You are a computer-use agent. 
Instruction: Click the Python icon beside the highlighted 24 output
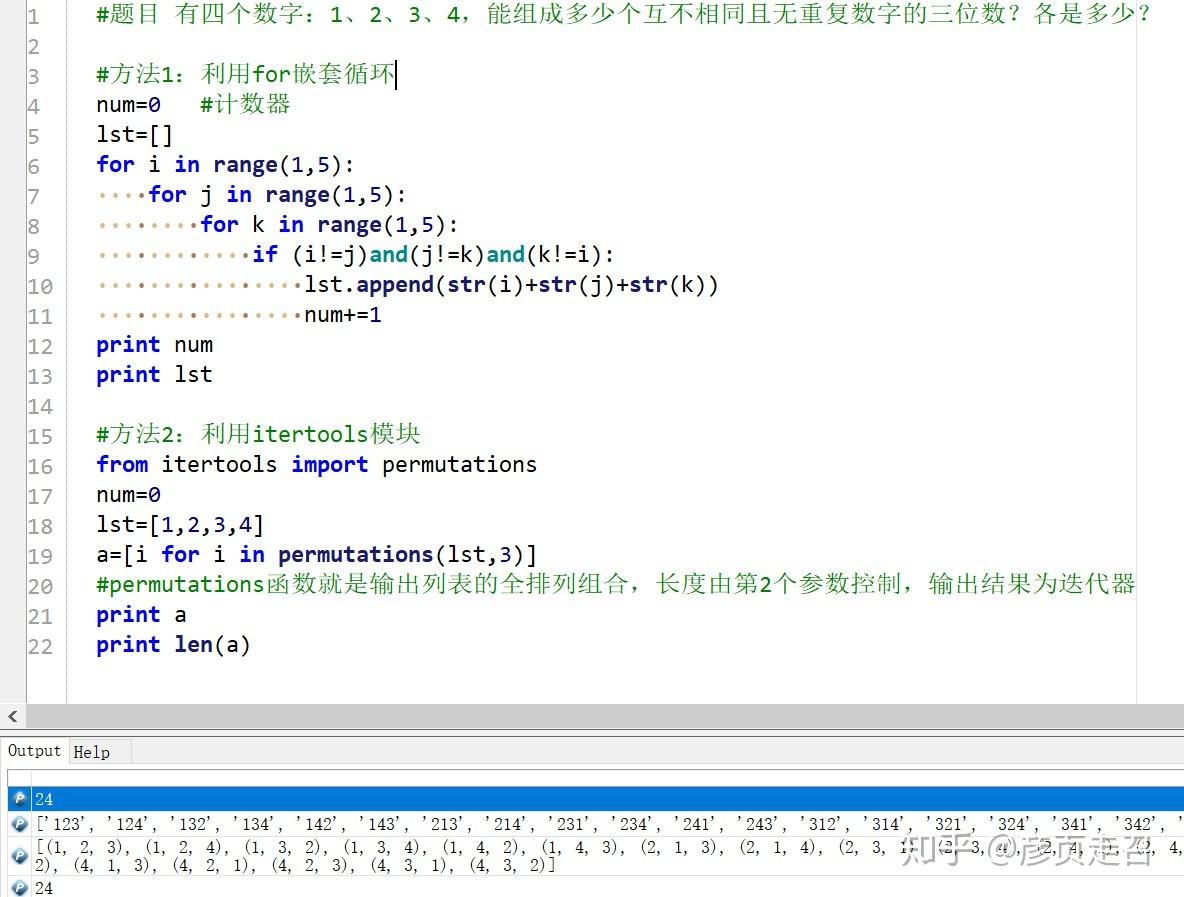click(20, 798)
